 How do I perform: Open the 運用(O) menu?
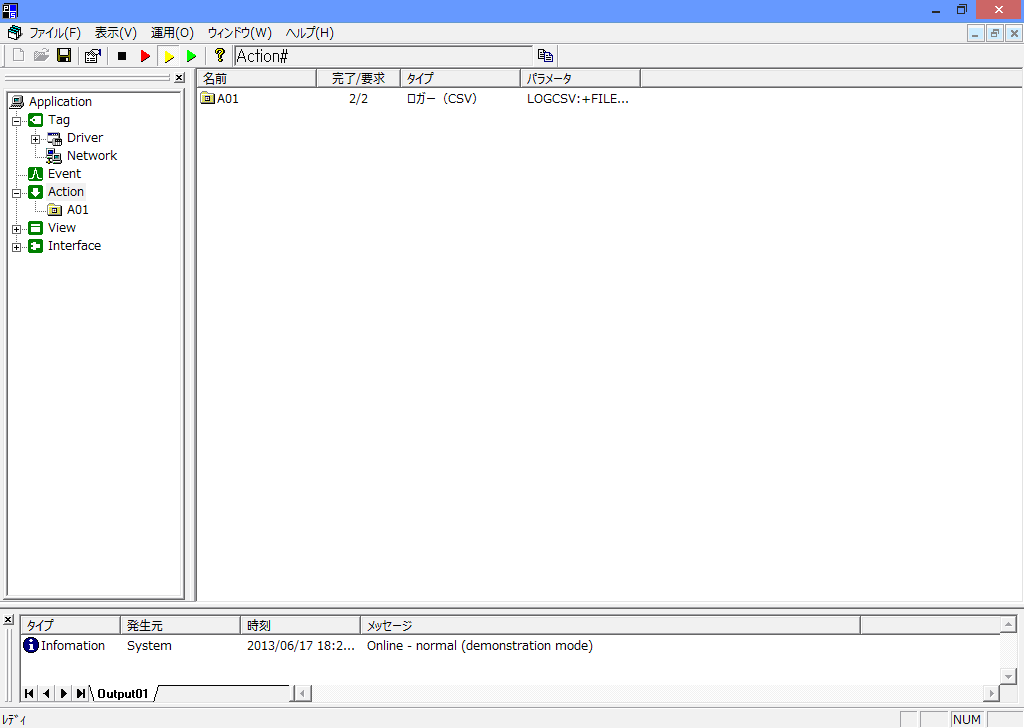[x=172, y=33]
